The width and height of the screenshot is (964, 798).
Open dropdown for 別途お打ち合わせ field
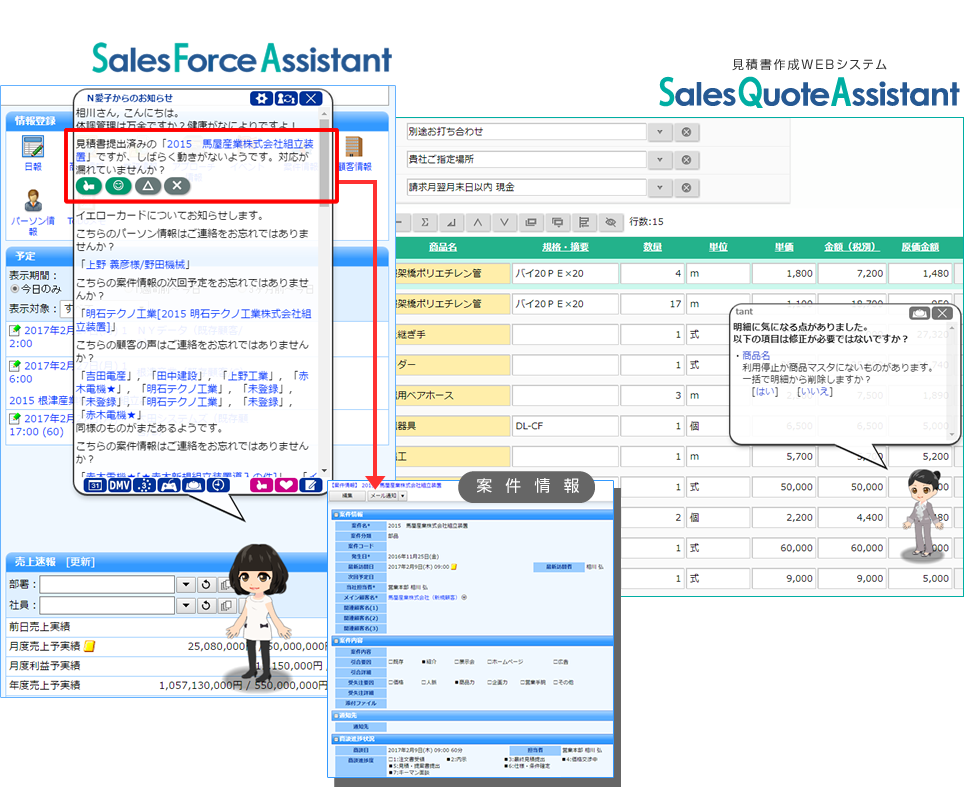[x=660, y=132]
